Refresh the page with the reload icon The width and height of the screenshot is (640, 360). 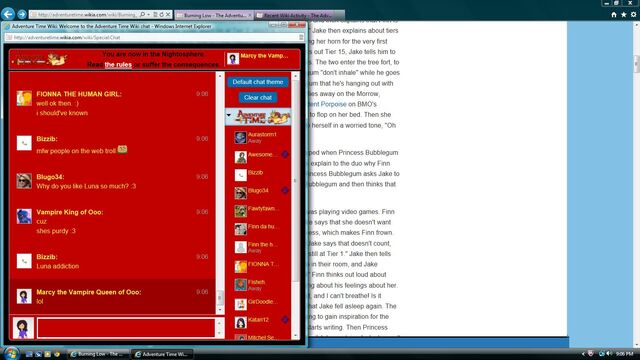tap(161, 14)
